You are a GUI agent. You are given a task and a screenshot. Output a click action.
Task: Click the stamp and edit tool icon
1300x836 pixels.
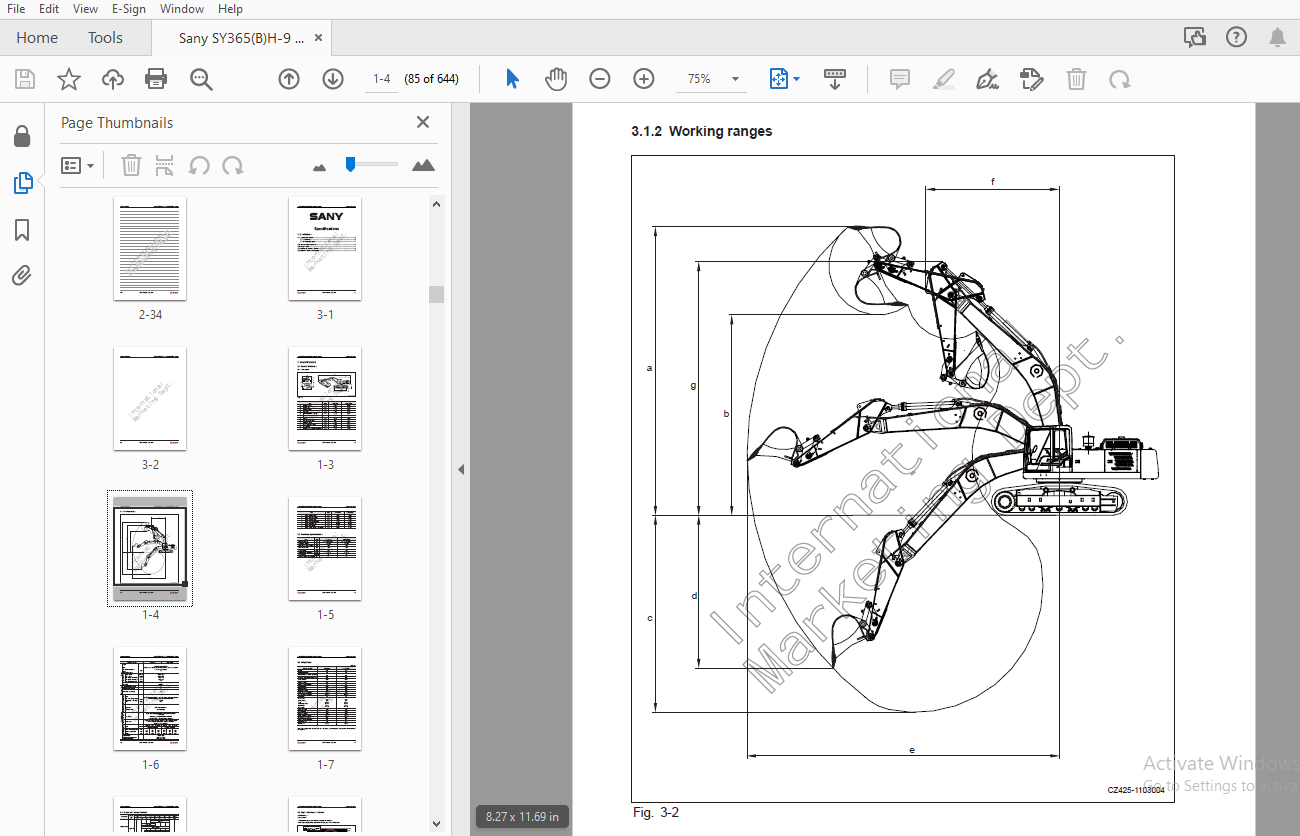1032,79
